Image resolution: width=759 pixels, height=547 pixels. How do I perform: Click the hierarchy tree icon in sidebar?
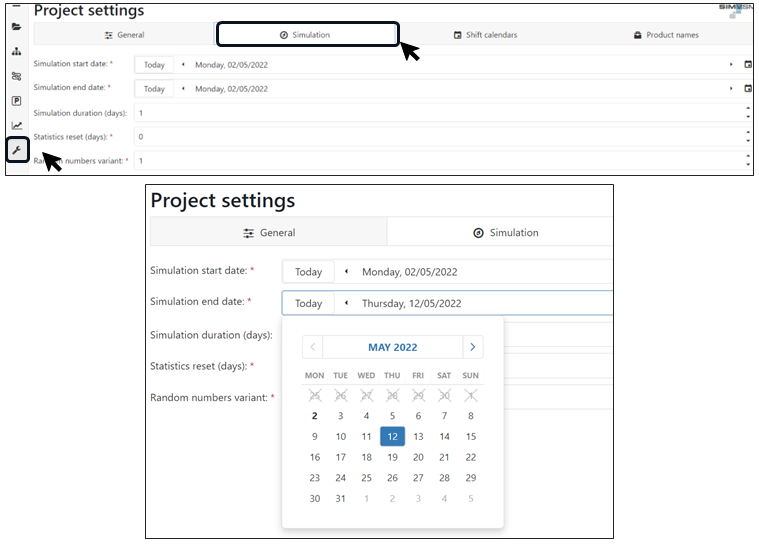16,51
